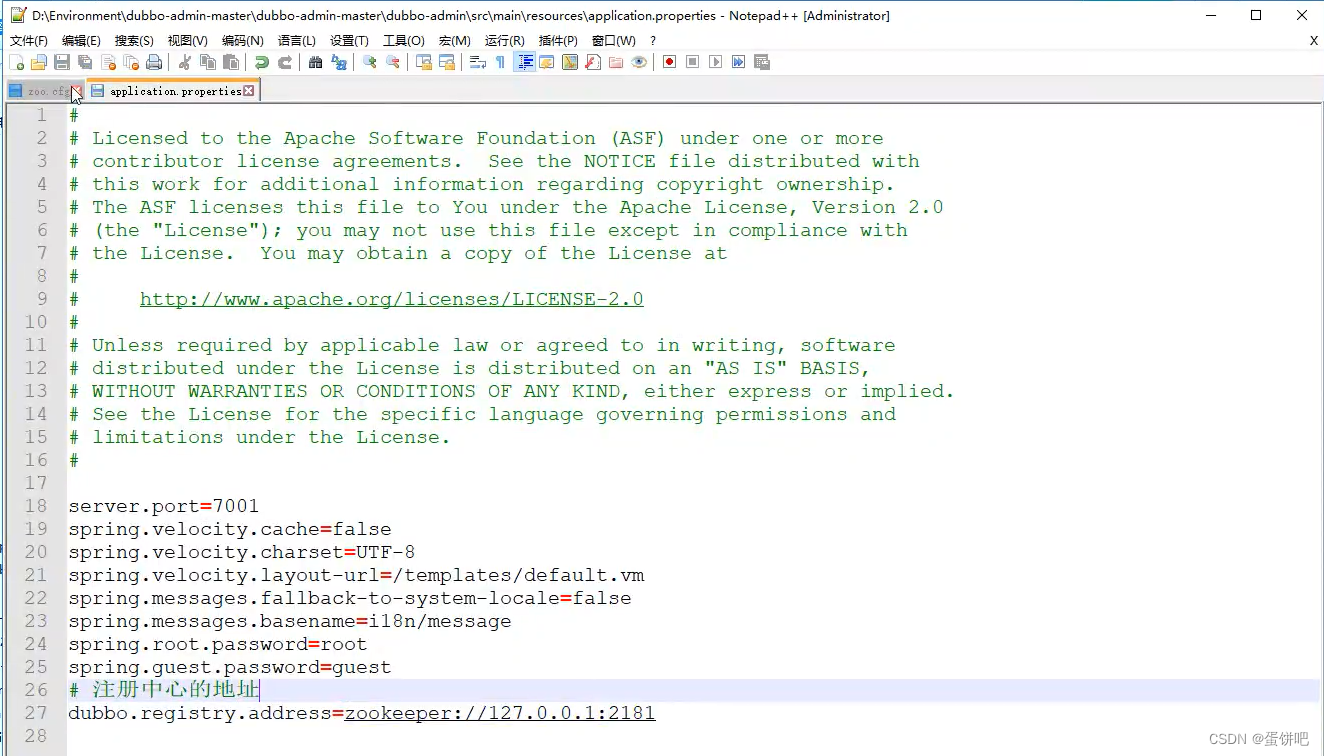Image resolution: width=1324 pixels, height=756 pixels.
Task: Click the Redo toolbar icon
Action: [x=285, y=62]
